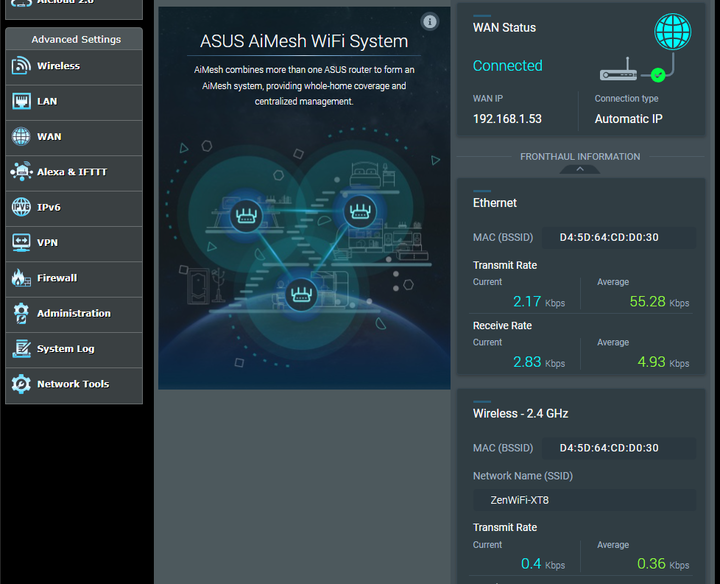
Task: Click the Wireless - 2.4 GHz heading
Action: [520, 414]
